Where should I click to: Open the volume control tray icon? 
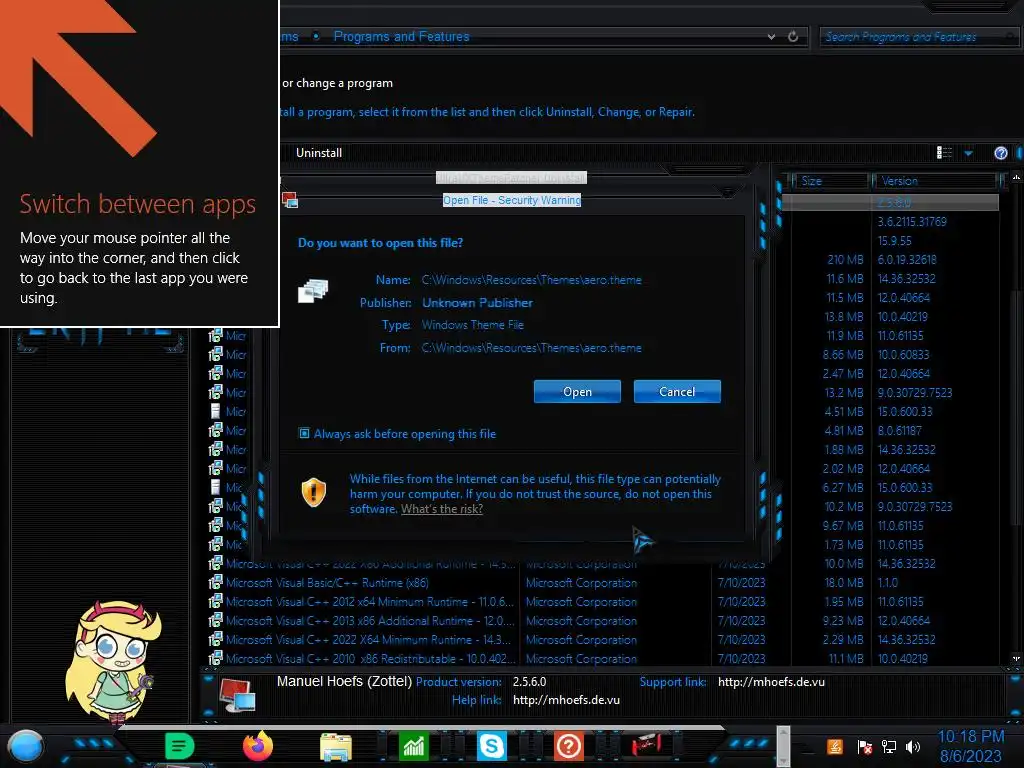912,746
